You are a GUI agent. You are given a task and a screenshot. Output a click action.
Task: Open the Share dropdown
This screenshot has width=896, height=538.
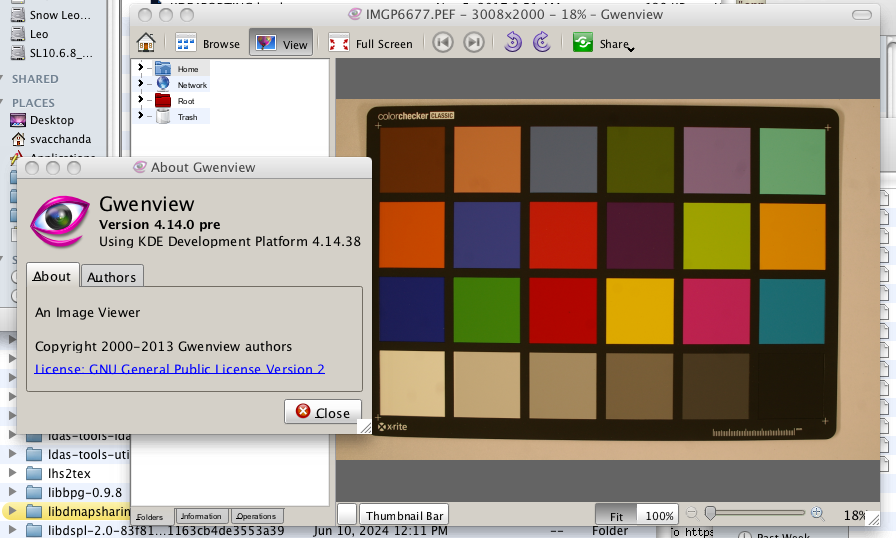tap(604, 43)
